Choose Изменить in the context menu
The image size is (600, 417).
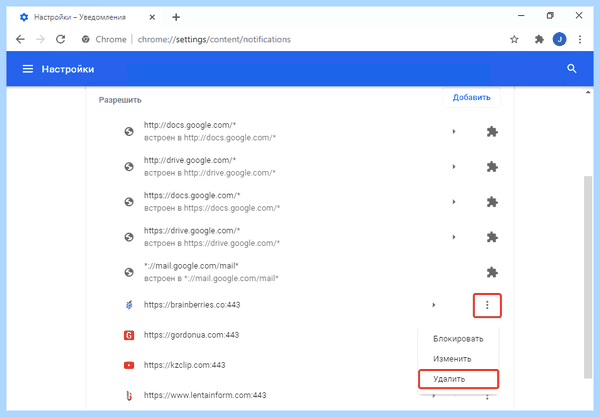(x=458, y=359)
